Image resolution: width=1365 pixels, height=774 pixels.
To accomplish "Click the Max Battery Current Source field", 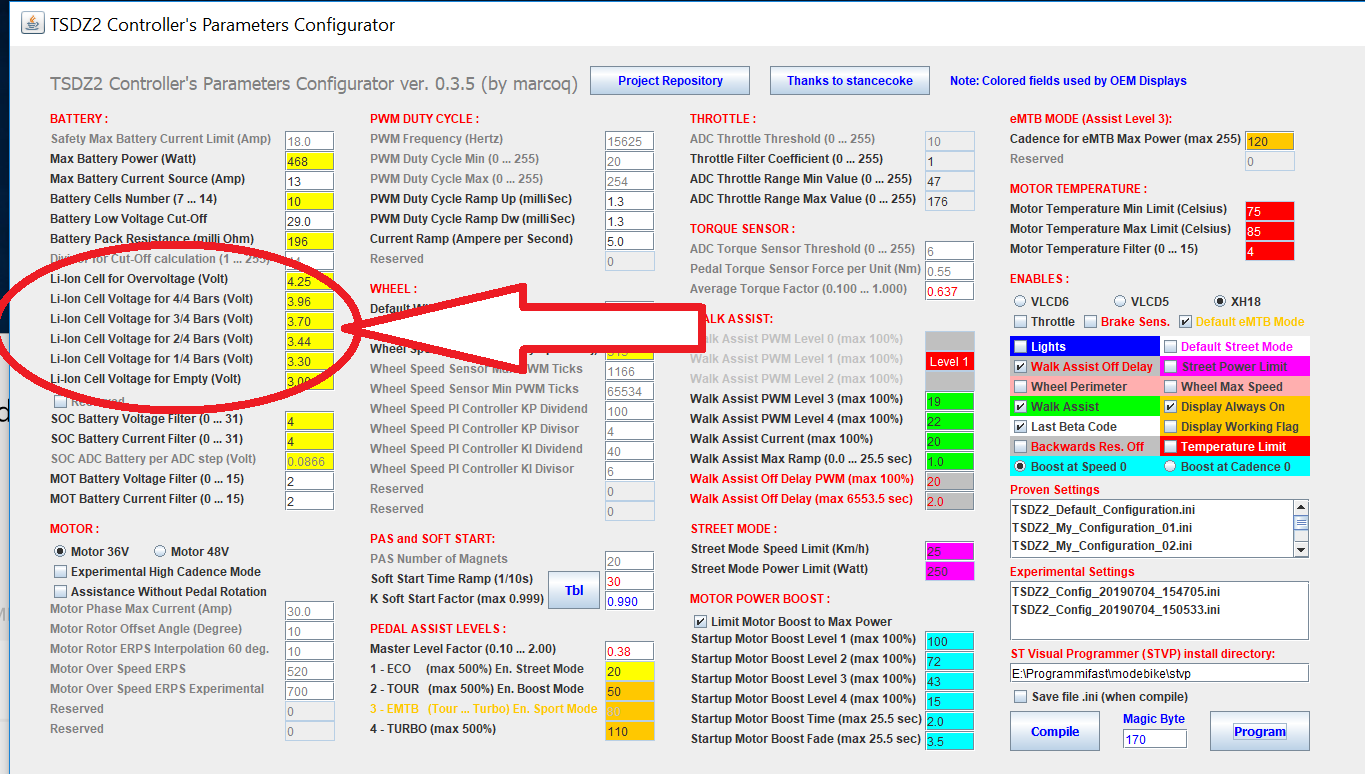I will click(309, 181).
